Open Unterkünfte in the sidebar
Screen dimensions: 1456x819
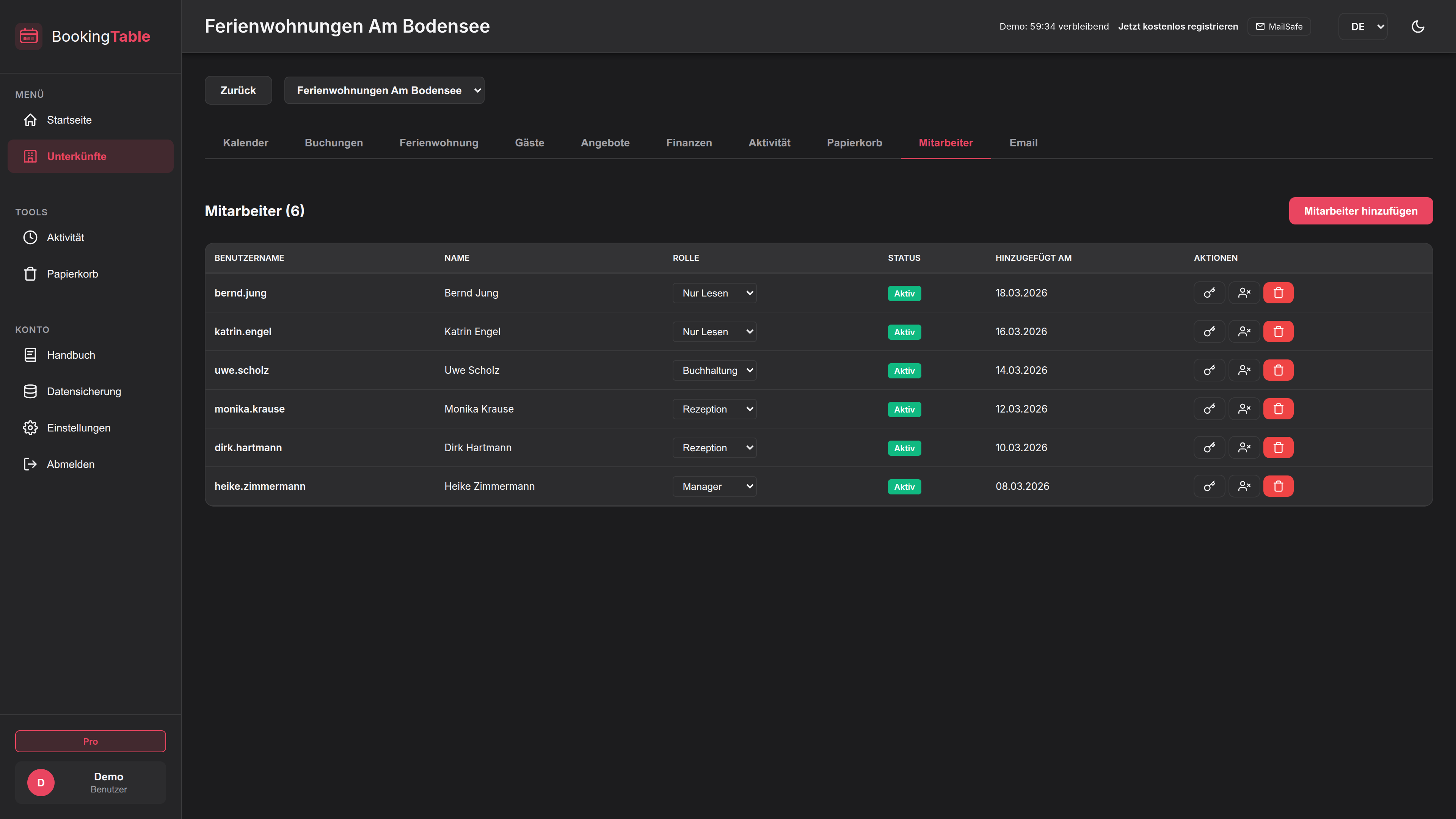coord(91,157)
